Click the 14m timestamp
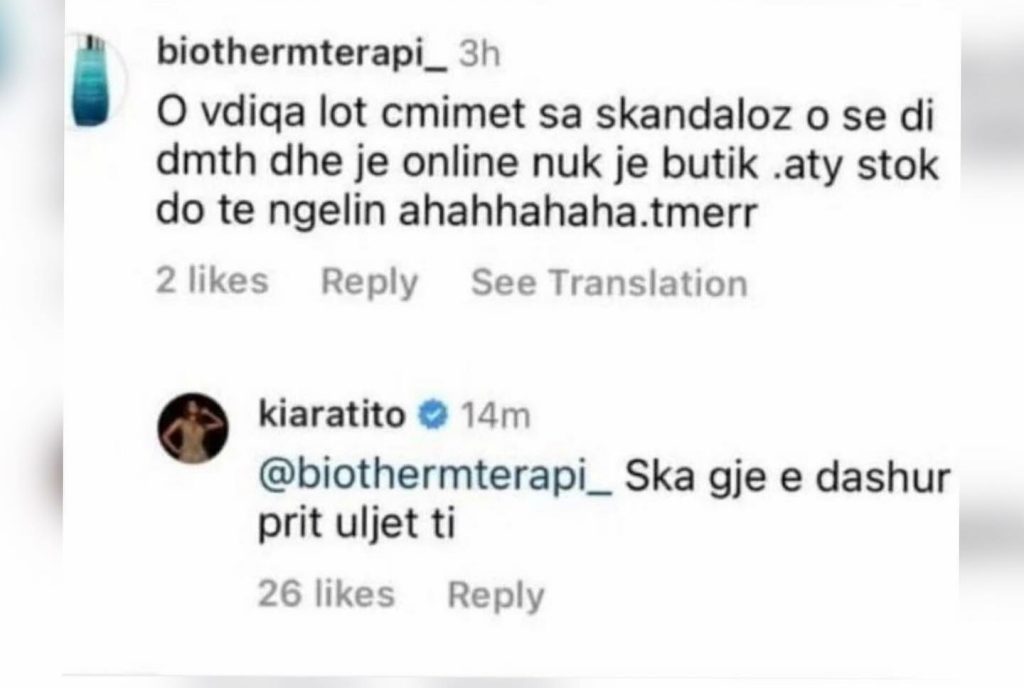This screenshot has height=688, width=1024. [496, 416]
